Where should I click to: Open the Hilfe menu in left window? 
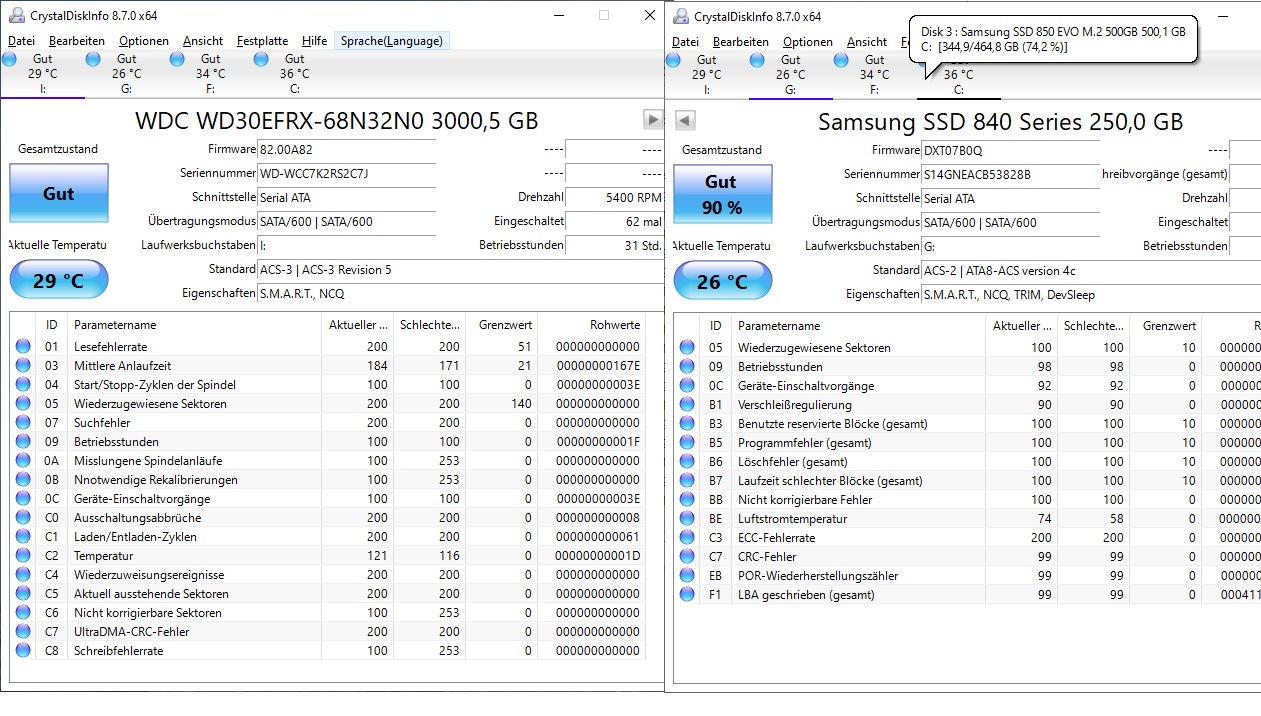[x=314, y=41]
